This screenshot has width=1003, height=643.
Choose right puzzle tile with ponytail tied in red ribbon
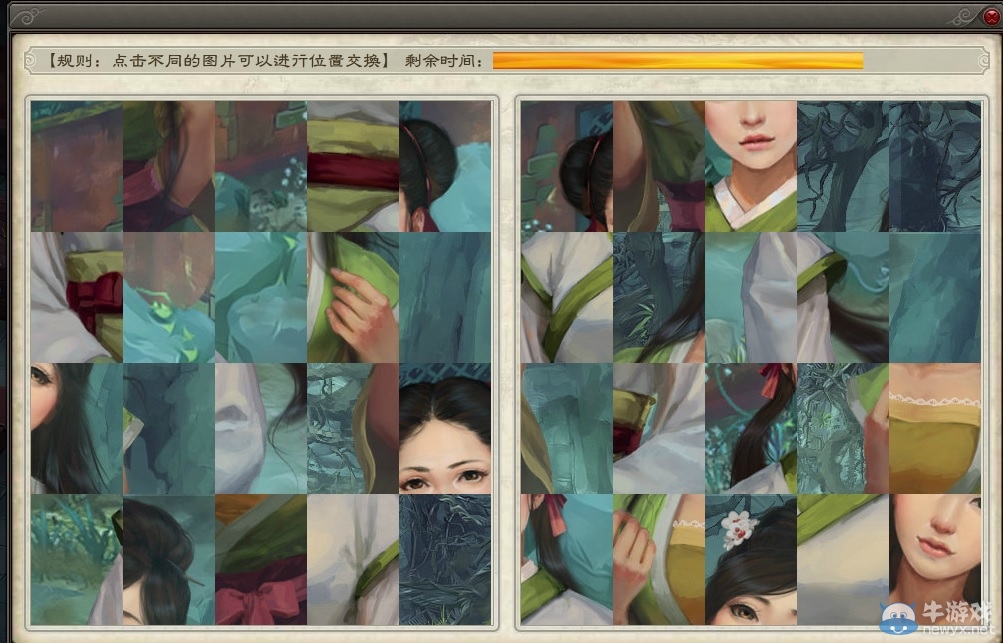751,429
